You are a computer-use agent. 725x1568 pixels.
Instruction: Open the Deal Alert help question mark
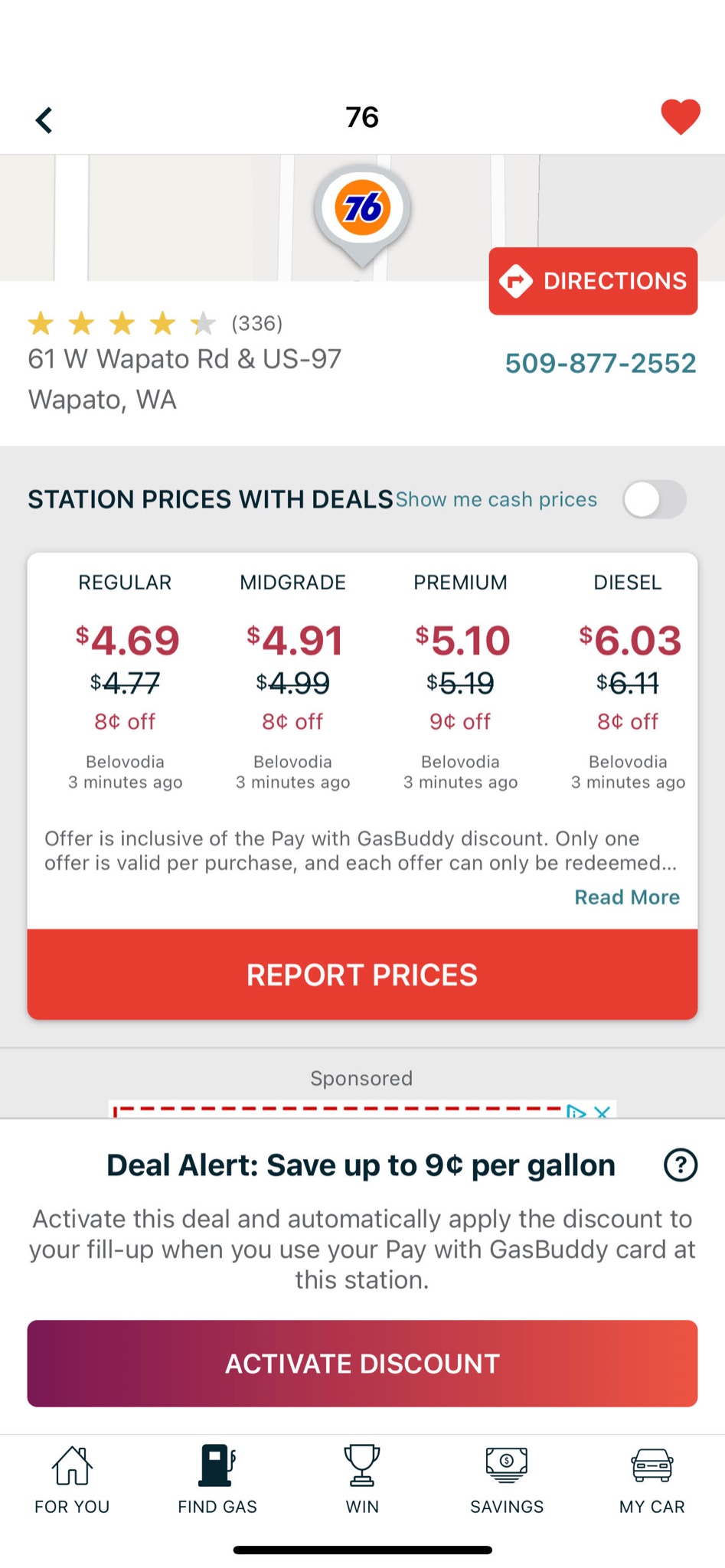click(680, 1165)
